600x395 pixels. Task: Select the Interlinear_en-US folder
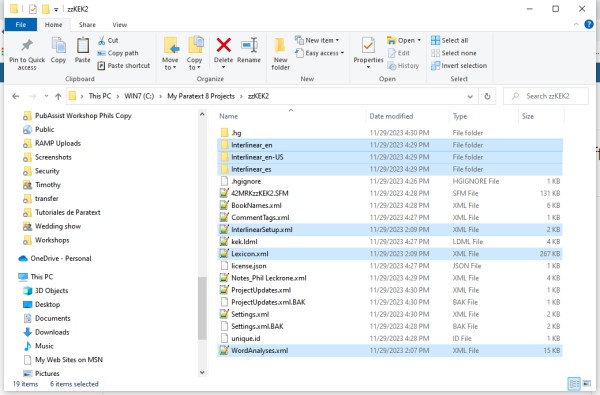pos(390,157)
